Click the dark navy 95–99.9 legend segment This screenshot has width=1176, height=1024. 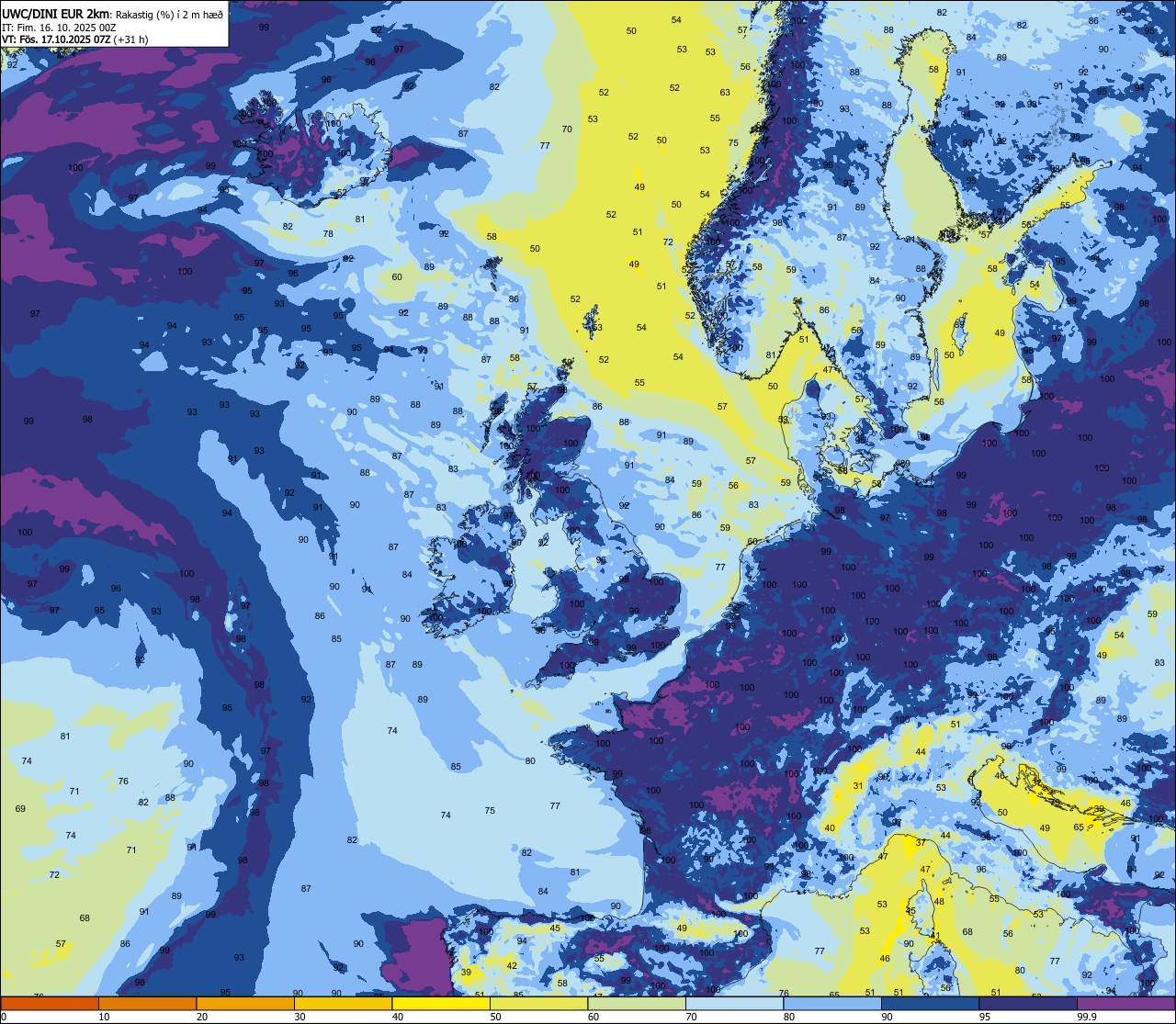[x=1028, y=1003]
